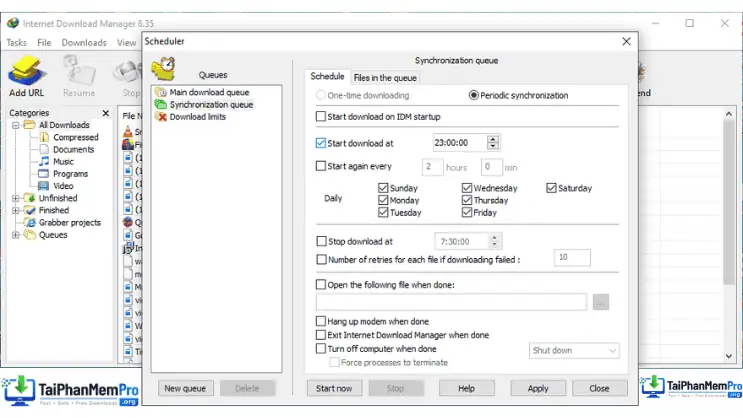
Task: Close the Scheduler dialog with X
Action: (x=626, y=41)
